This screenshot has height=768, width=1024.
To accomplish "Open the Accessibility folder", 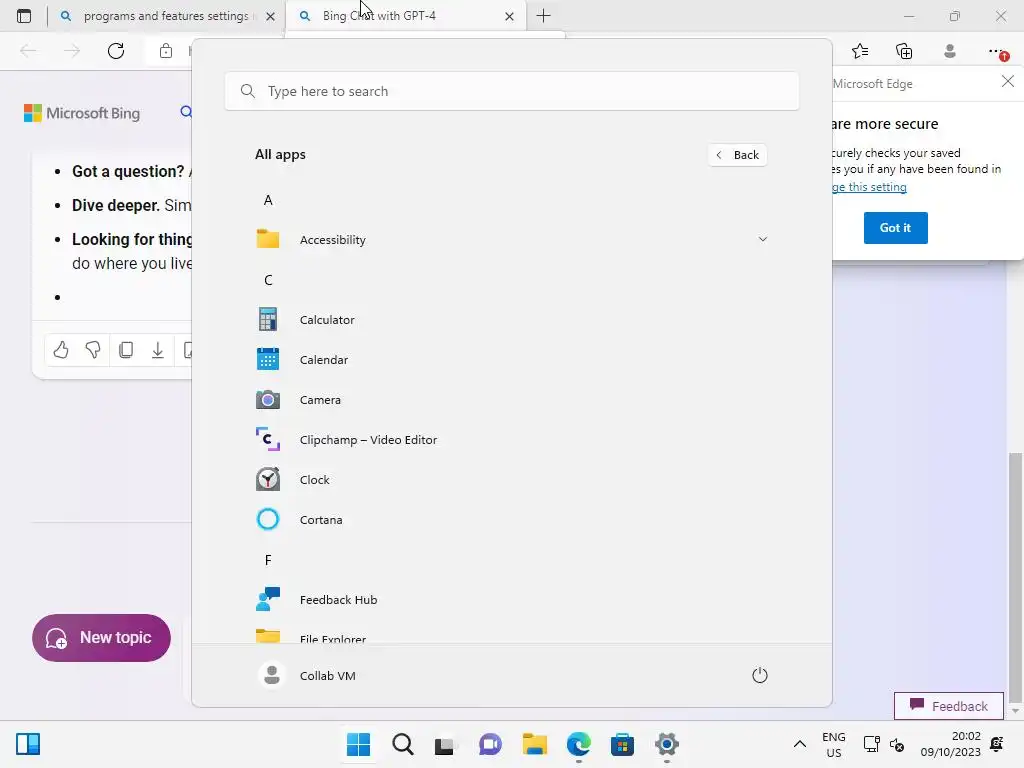I will point(511,240).
